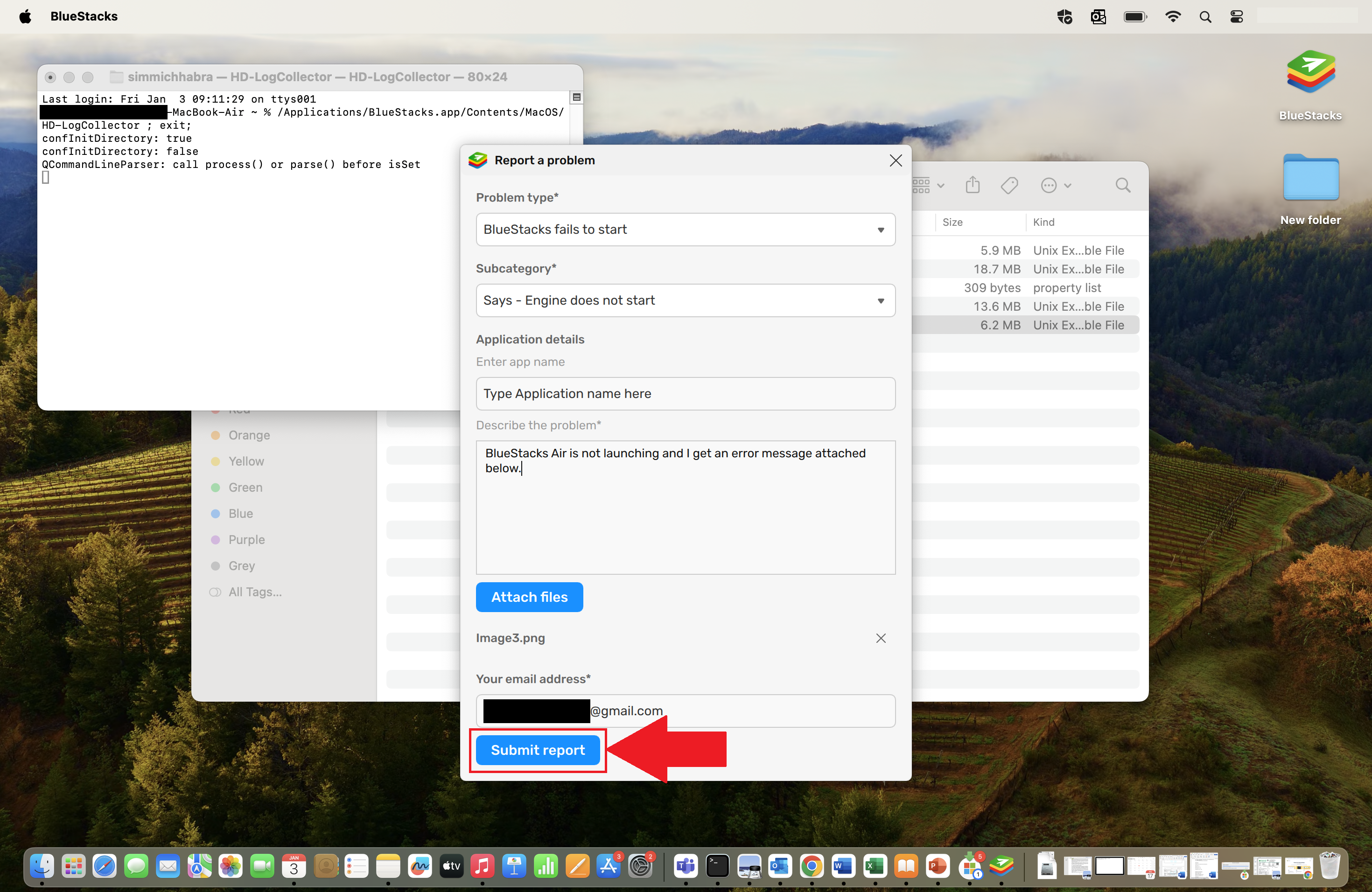Launch Safari from the Dock
This screenshot has width=1372, height=892.
click(x=105, y=866)
